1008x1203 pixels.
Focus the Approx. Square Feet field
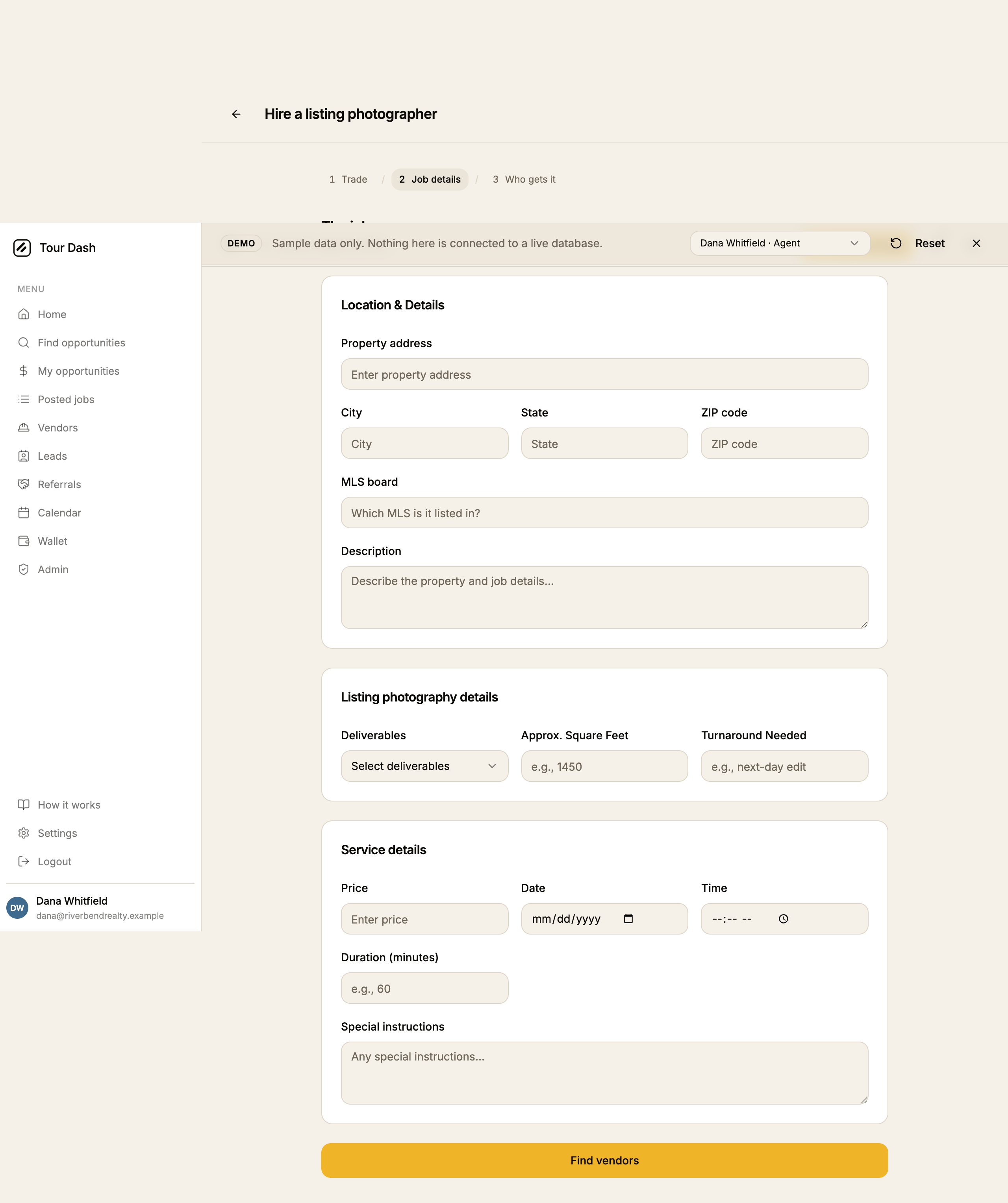(604, 766)
